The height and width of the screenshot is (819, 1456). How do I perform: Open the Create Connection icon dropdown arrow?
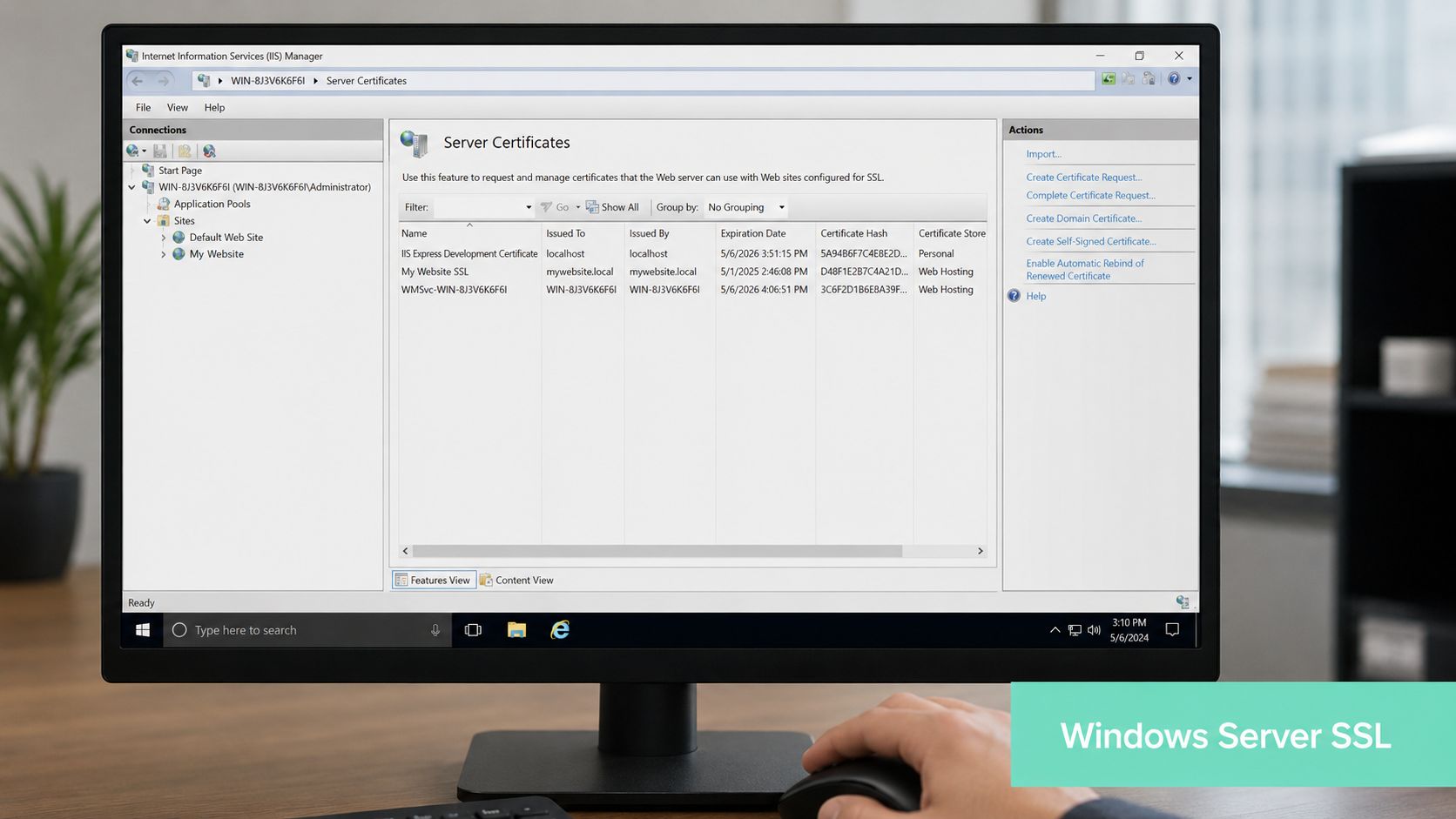pyautogui.click(x=145, y=151)
